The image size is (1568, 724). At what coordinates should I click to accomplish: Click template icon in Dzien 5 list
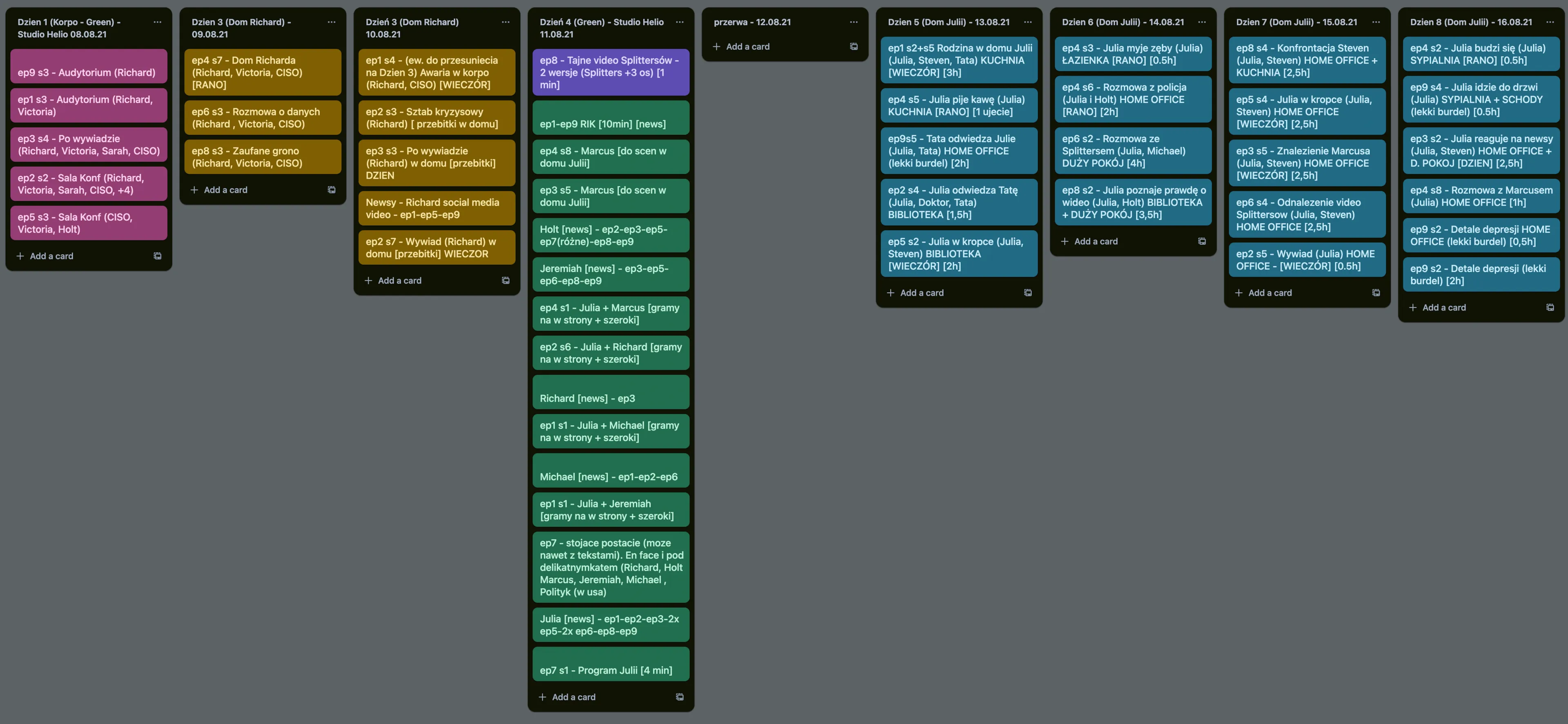click(x=1027, y=293)
